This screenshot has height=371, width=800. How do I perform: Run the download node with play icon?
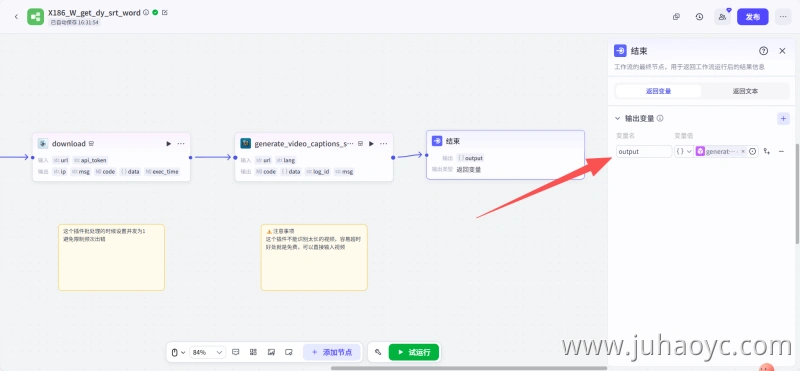coord(168,144)
